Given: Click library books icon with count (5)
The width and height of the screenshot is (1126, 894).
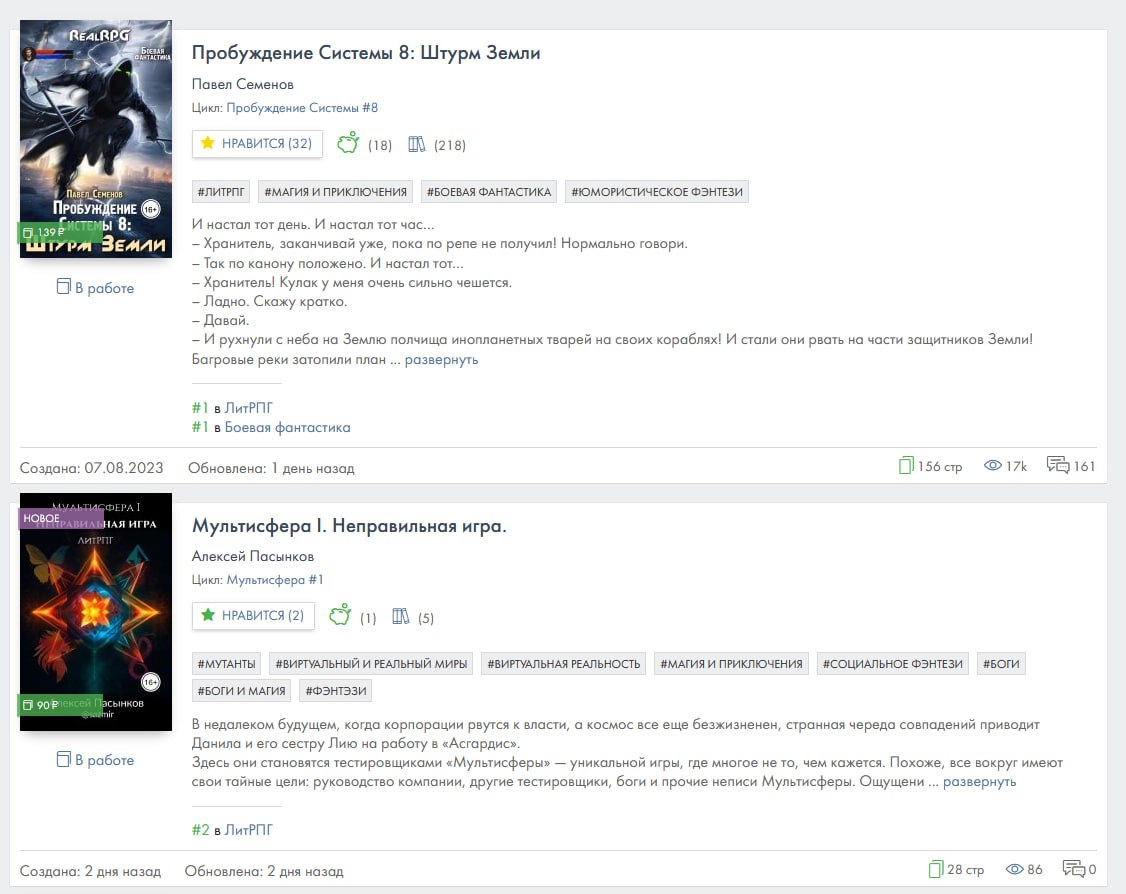Looking at the screenshot, I should (x=401, y=616).
